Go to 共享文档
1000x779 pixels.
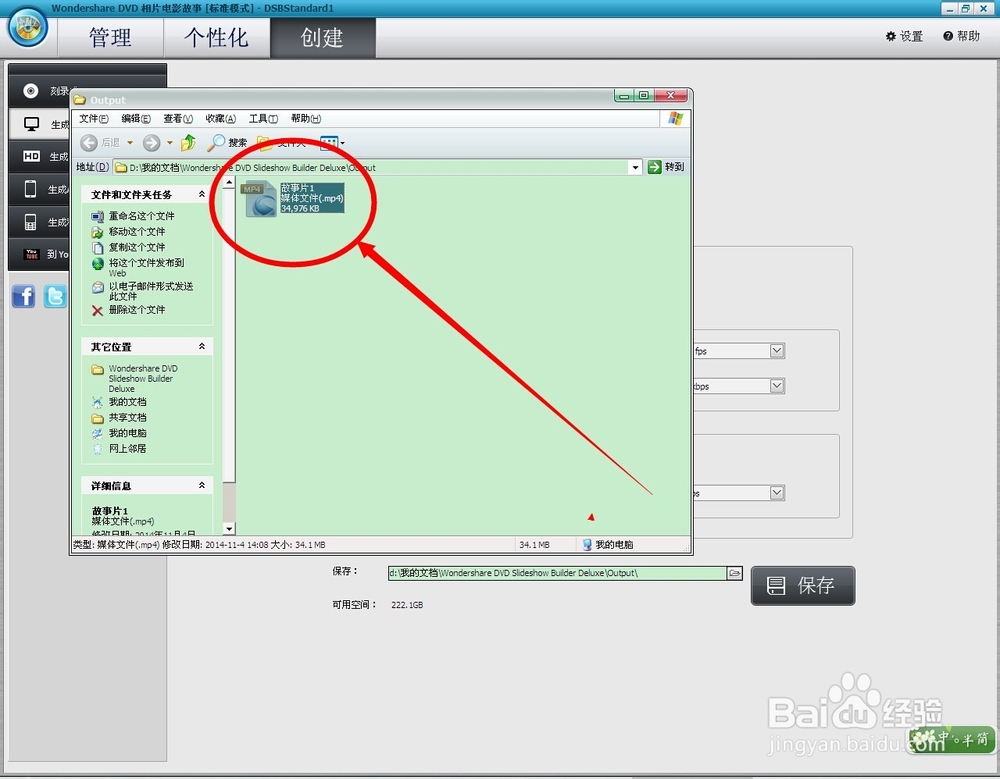tap(128, 417)
